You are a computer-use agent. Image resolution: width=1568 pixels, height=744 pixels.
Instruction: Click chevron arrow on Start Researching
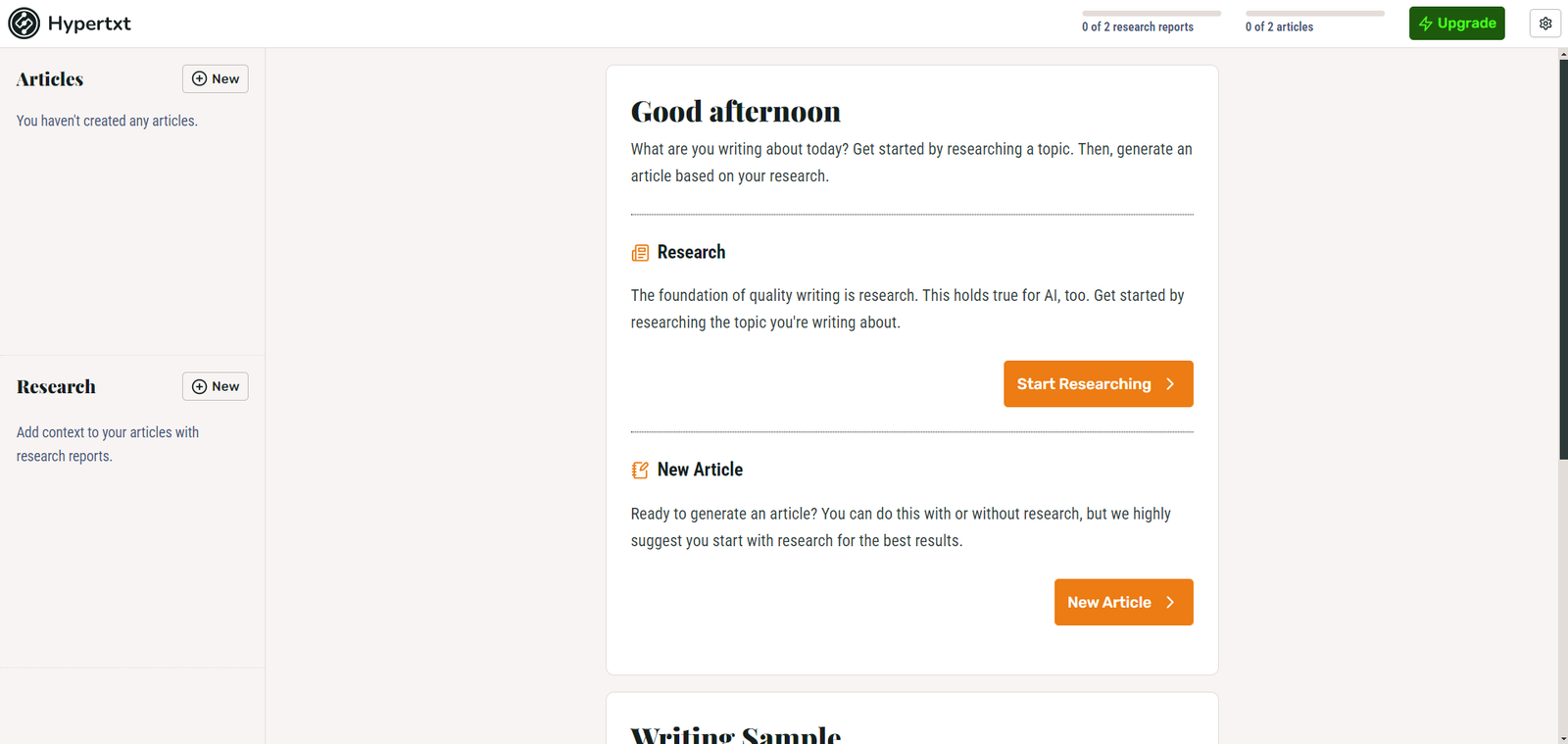pyautogui.click(x=1170, y=384)
